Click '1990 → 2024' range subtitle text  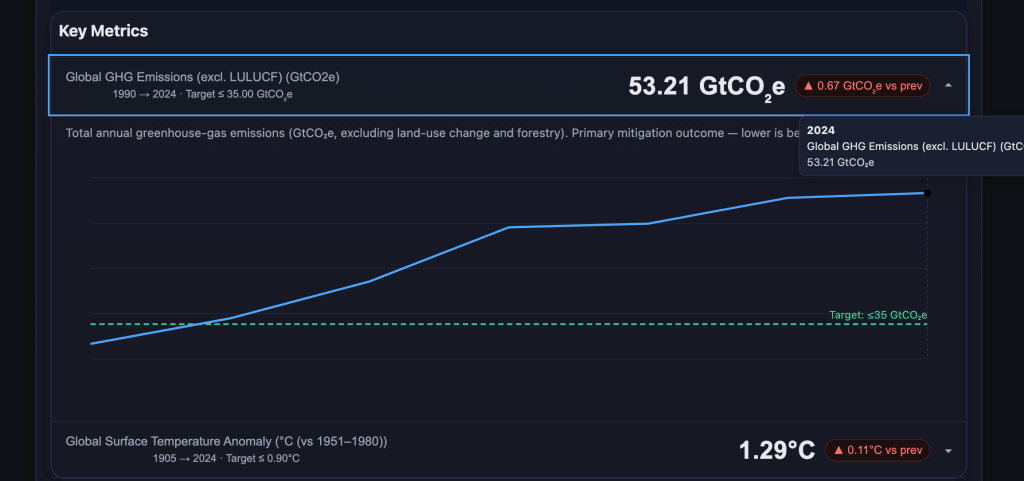click(146, 95)
